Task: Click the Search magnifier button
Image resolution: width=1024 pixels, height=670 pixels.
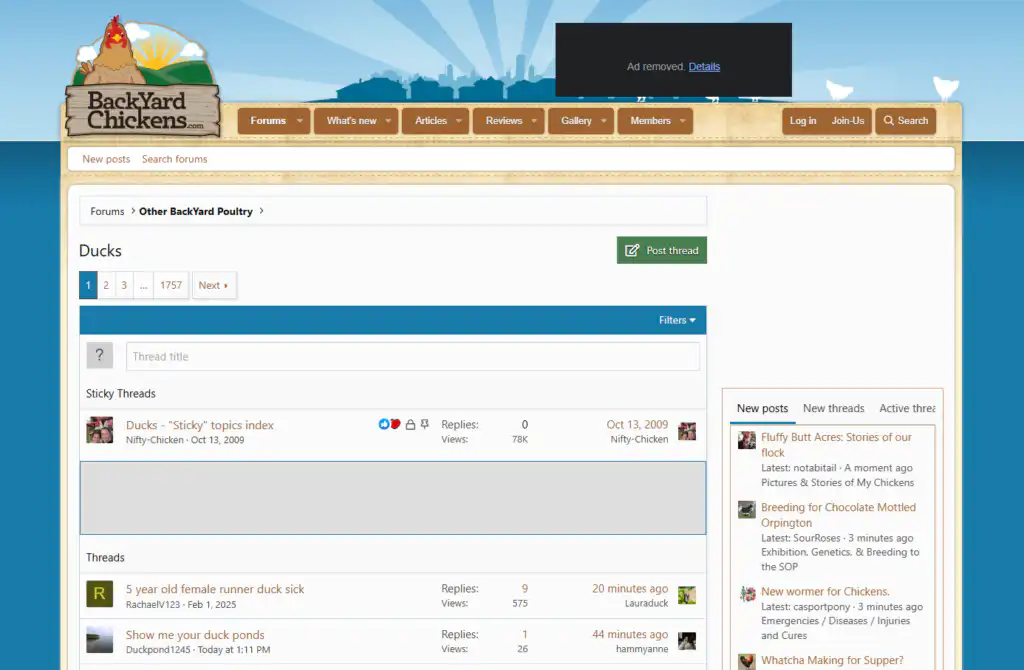Action: point(905,121)
